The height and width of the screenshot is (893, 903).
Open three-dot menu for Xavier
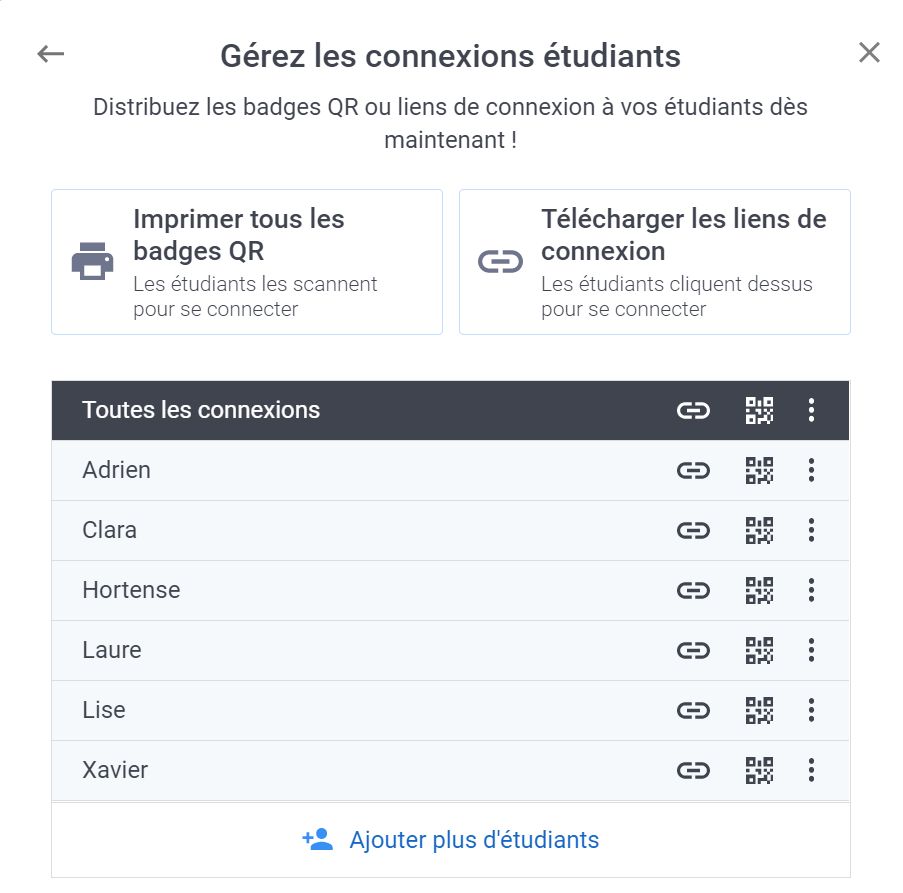811,770
